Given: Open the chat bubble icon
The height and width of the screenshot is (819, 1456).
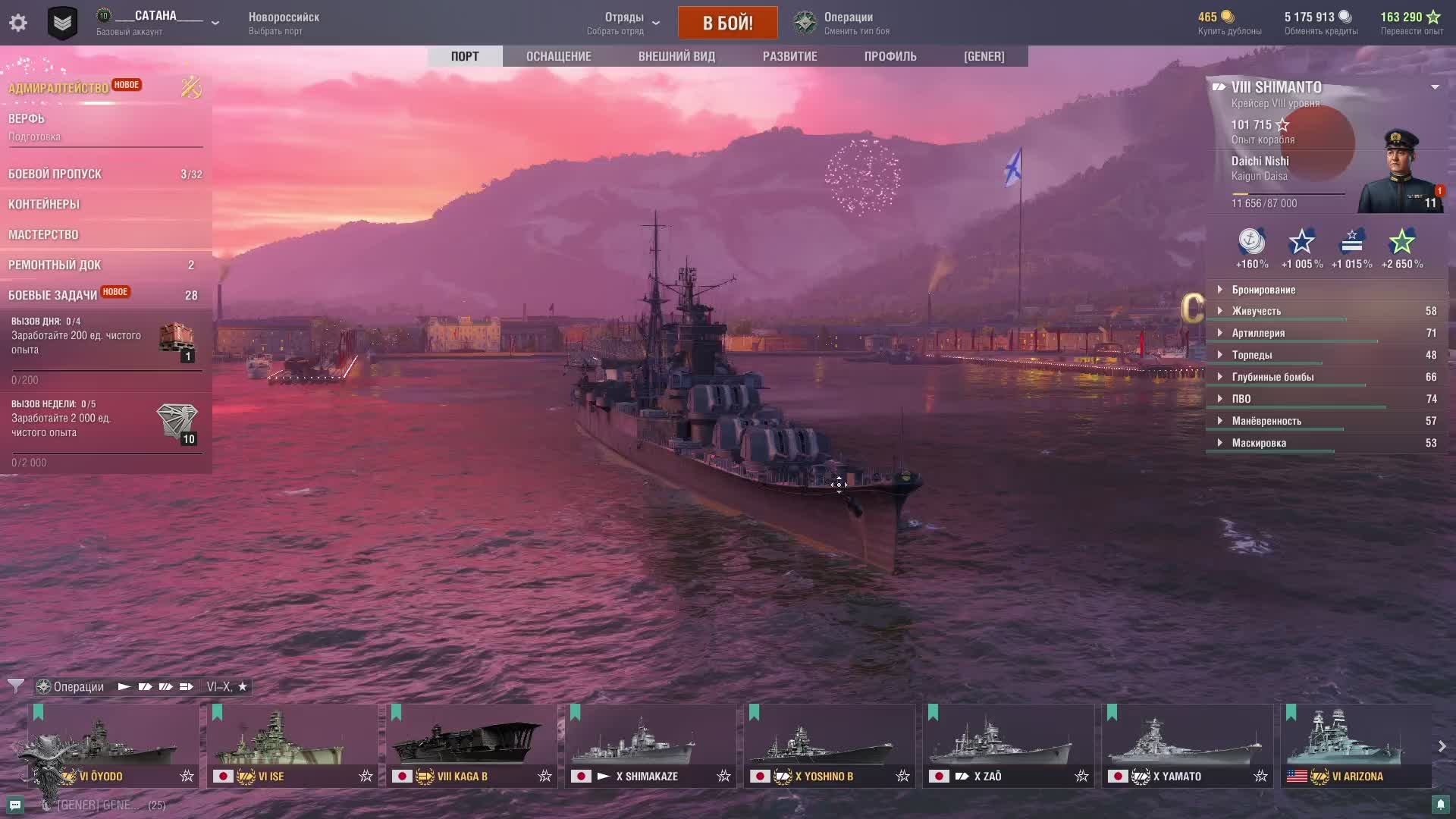Looking at the screenshot, I should click(14, 805).
